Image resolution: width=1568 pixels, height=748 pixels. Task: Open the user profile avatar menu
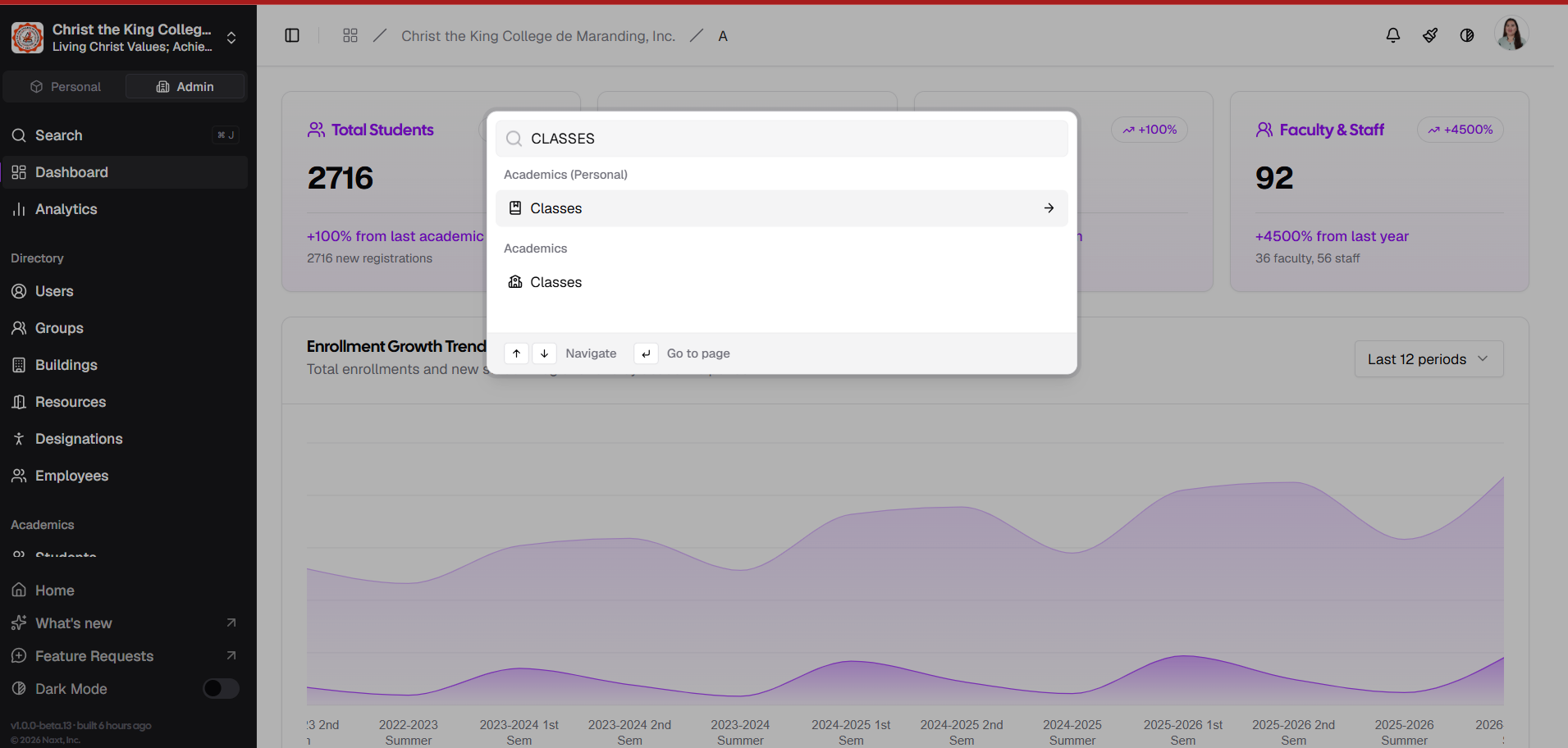click(1511, 34)
